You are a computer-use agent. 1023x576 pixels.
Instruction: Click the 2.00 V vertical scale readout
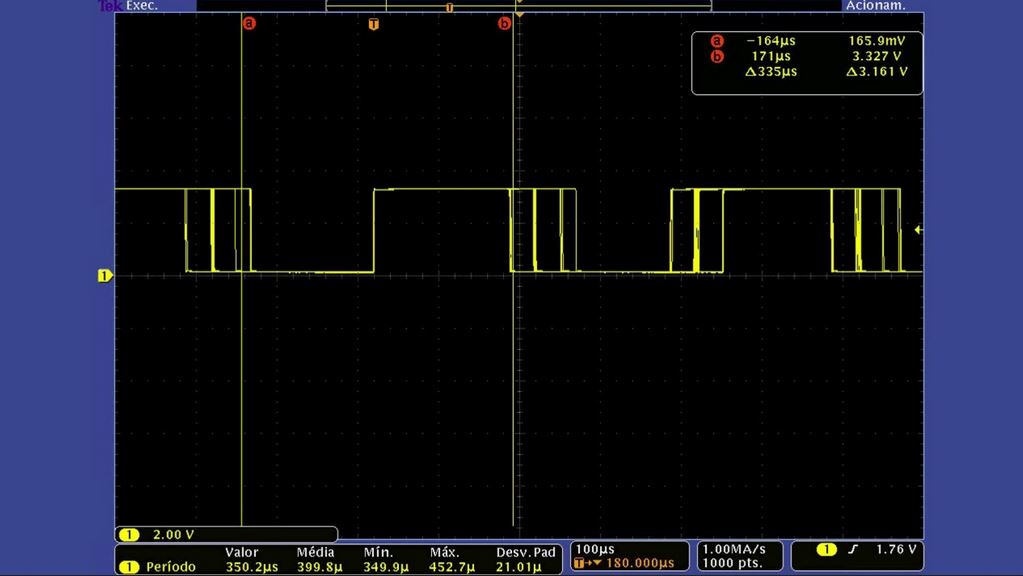click(x=174, y=534)
